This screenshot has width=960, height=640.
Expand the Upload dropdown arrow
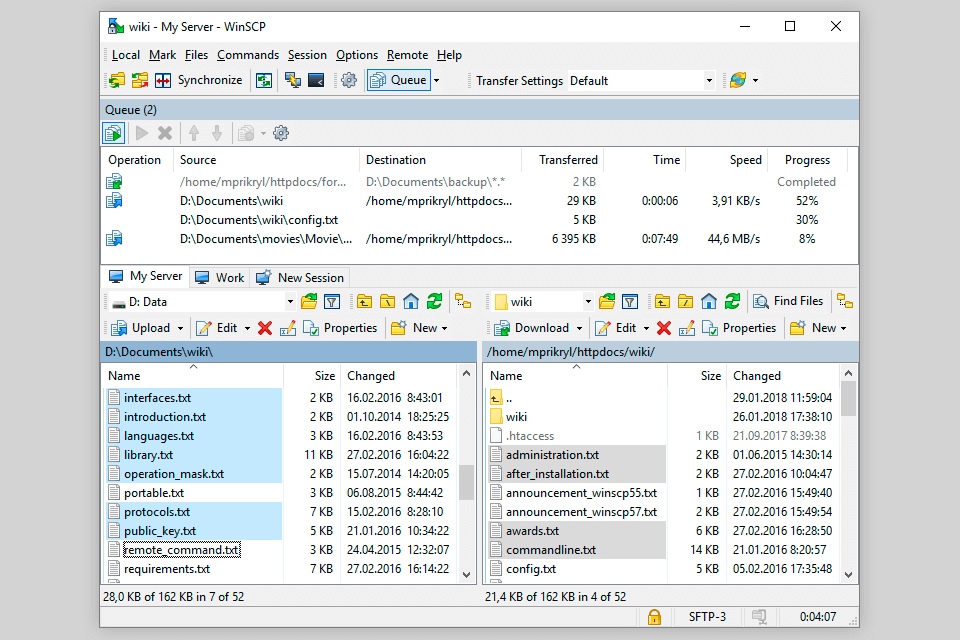(181, 328)
